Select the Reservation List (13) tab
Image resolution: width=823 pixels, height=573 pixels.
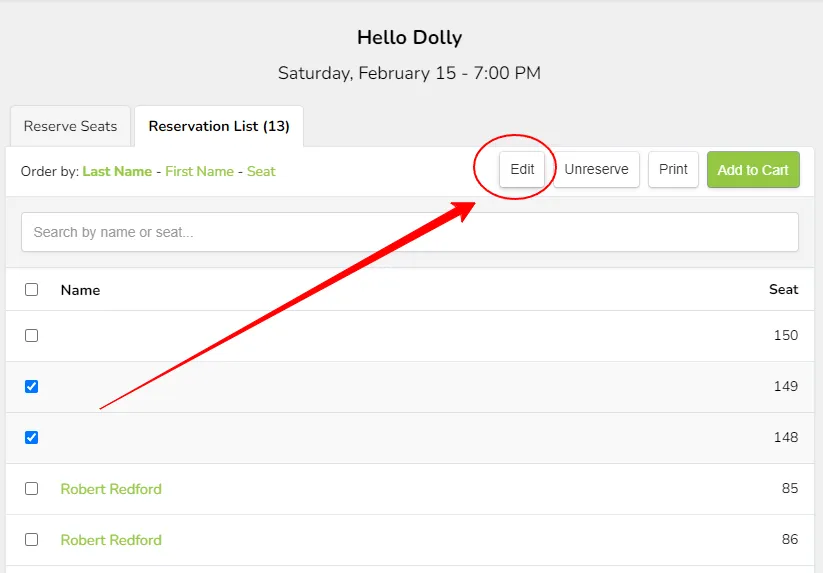(219, 126)
